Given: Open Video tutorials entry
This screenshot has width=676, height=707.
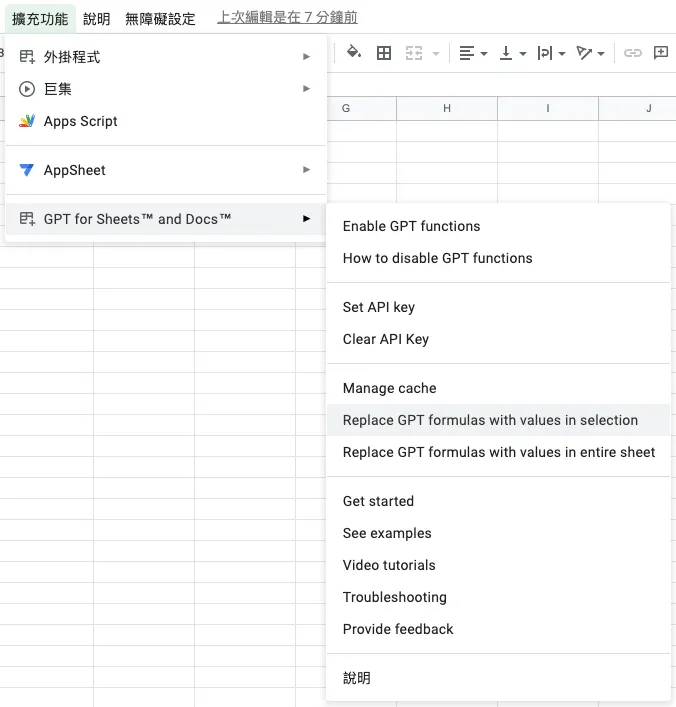Looking at the screenshot, I should tap(498, 565).
